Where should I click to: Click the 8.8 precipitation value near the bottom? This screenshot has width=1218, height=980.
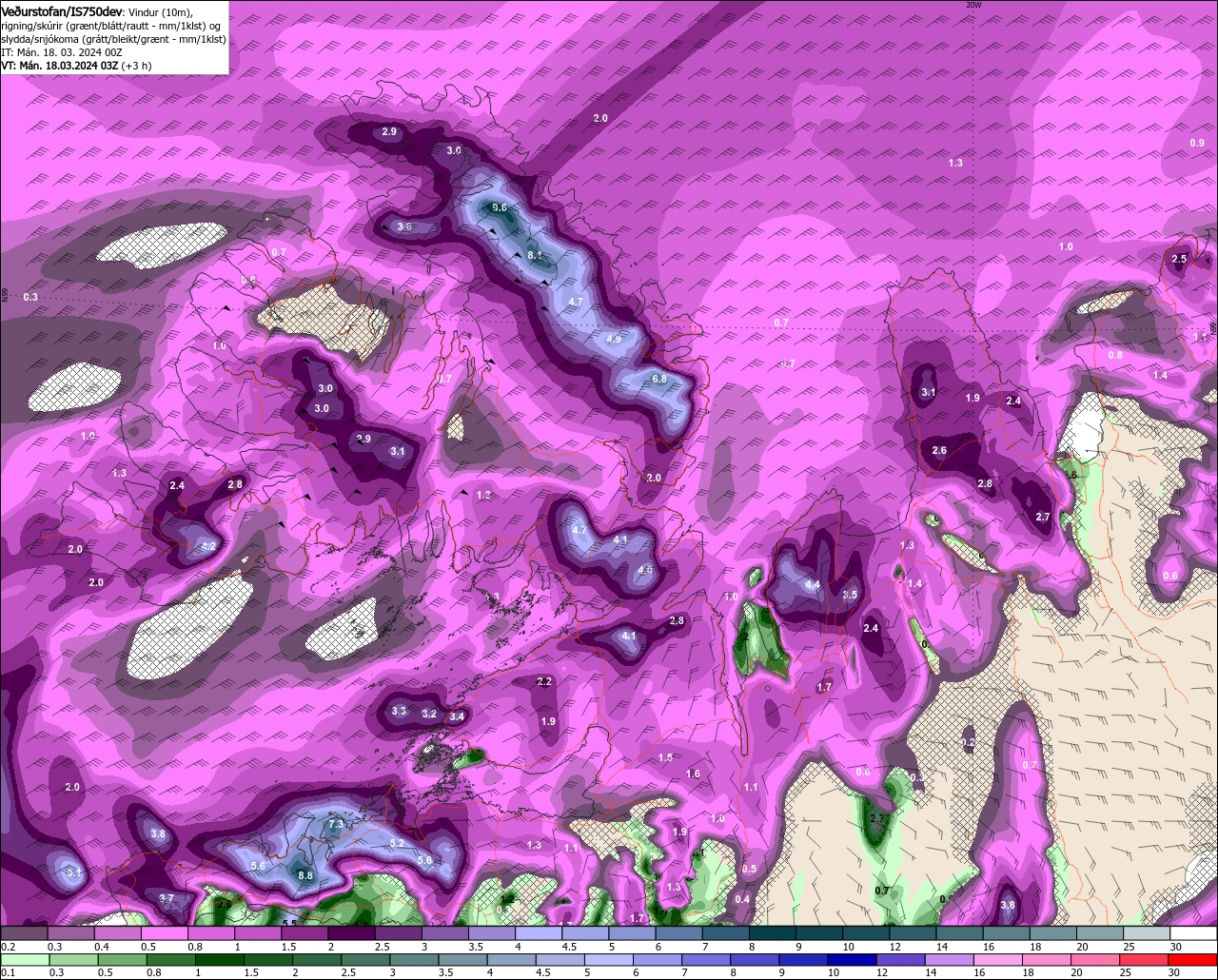(x=305, y=875)
